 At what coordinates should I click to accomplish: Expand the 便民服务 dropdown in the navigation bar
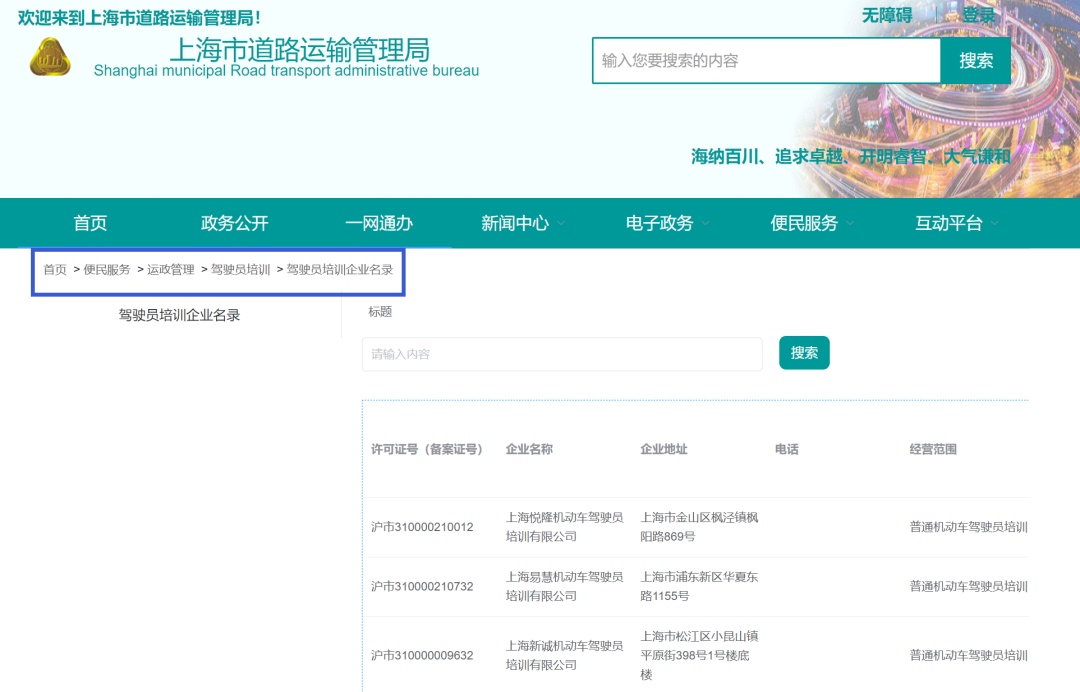point(811,223)
